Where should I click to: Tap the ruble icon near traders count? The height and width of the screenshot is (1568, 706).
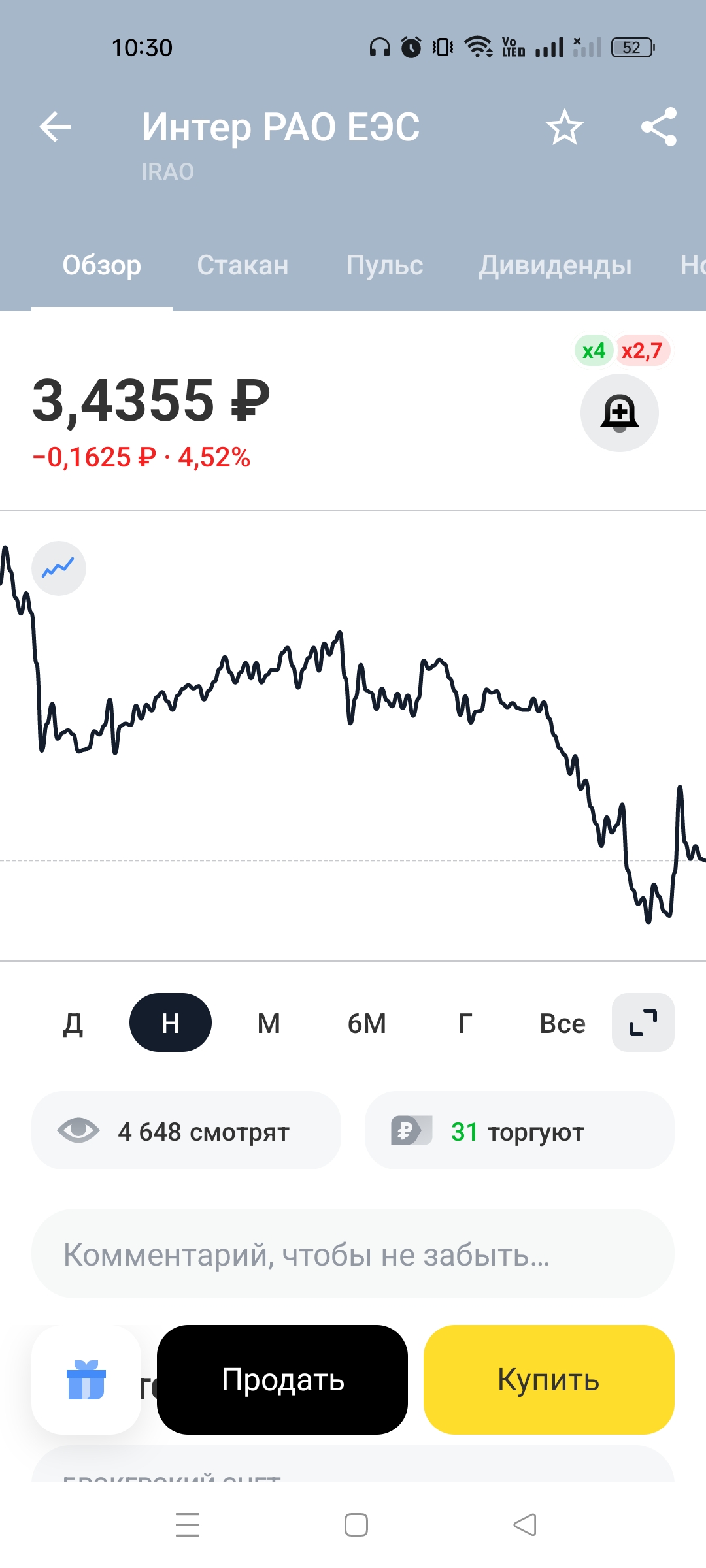click(411, 1130)
